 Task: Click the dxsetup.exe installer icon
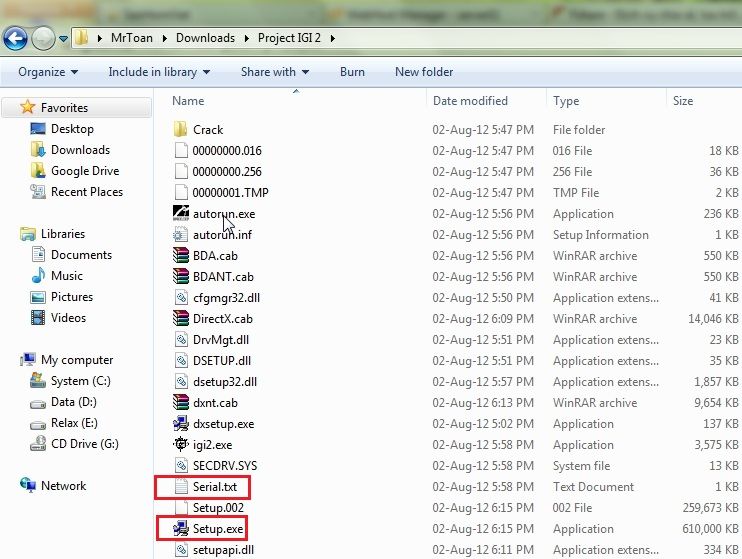coord(181,423)
